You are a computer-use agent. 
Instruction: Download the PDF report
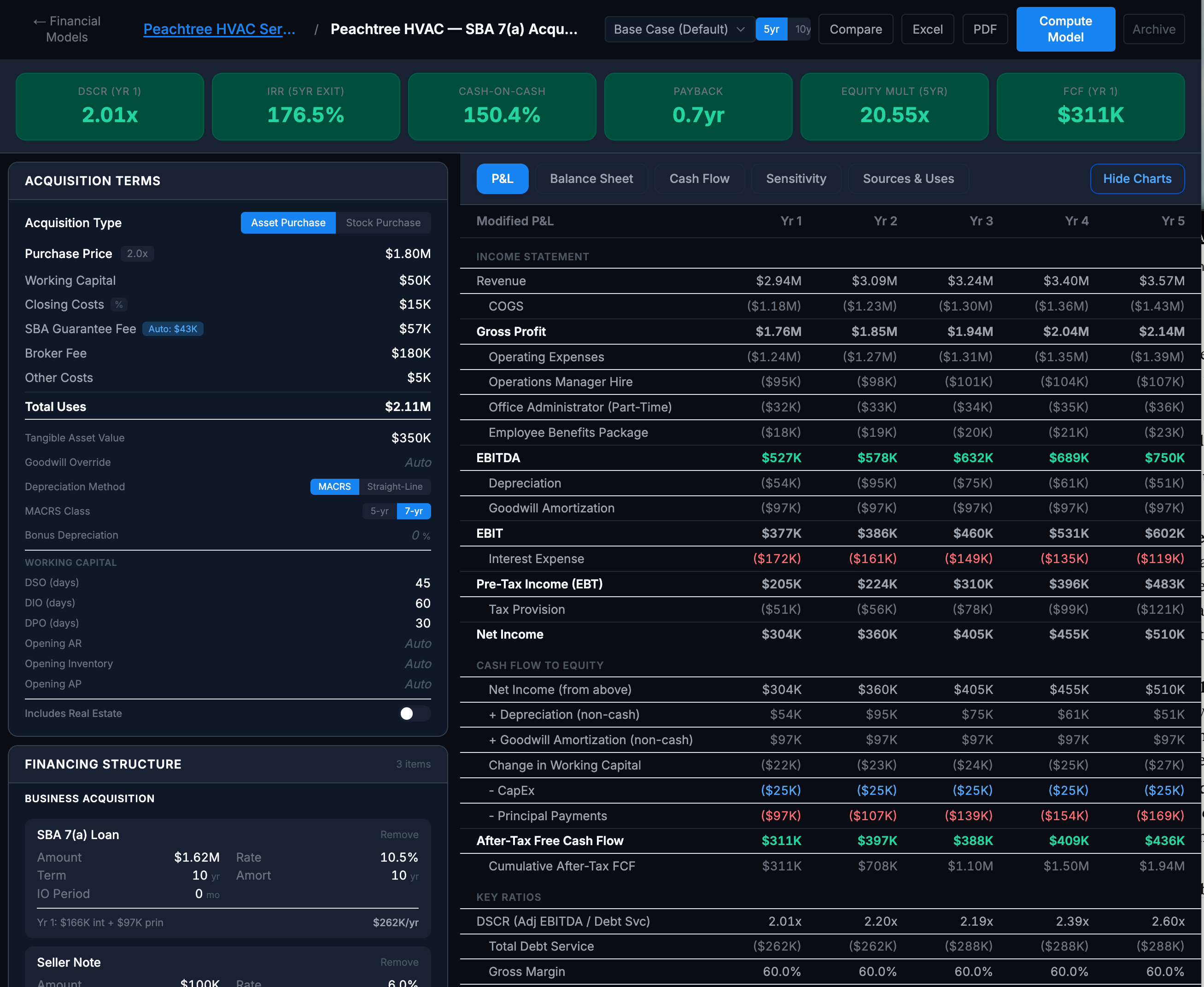[x=985, y=29]
